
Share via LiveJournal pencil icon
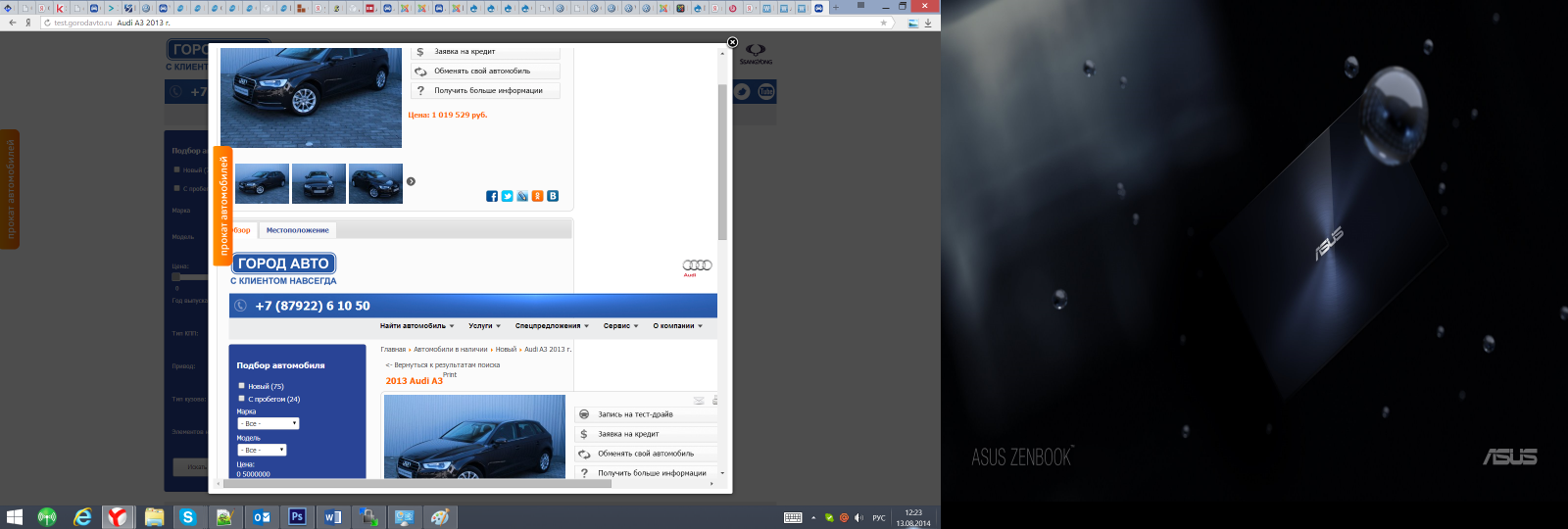(x=522, y=196)
